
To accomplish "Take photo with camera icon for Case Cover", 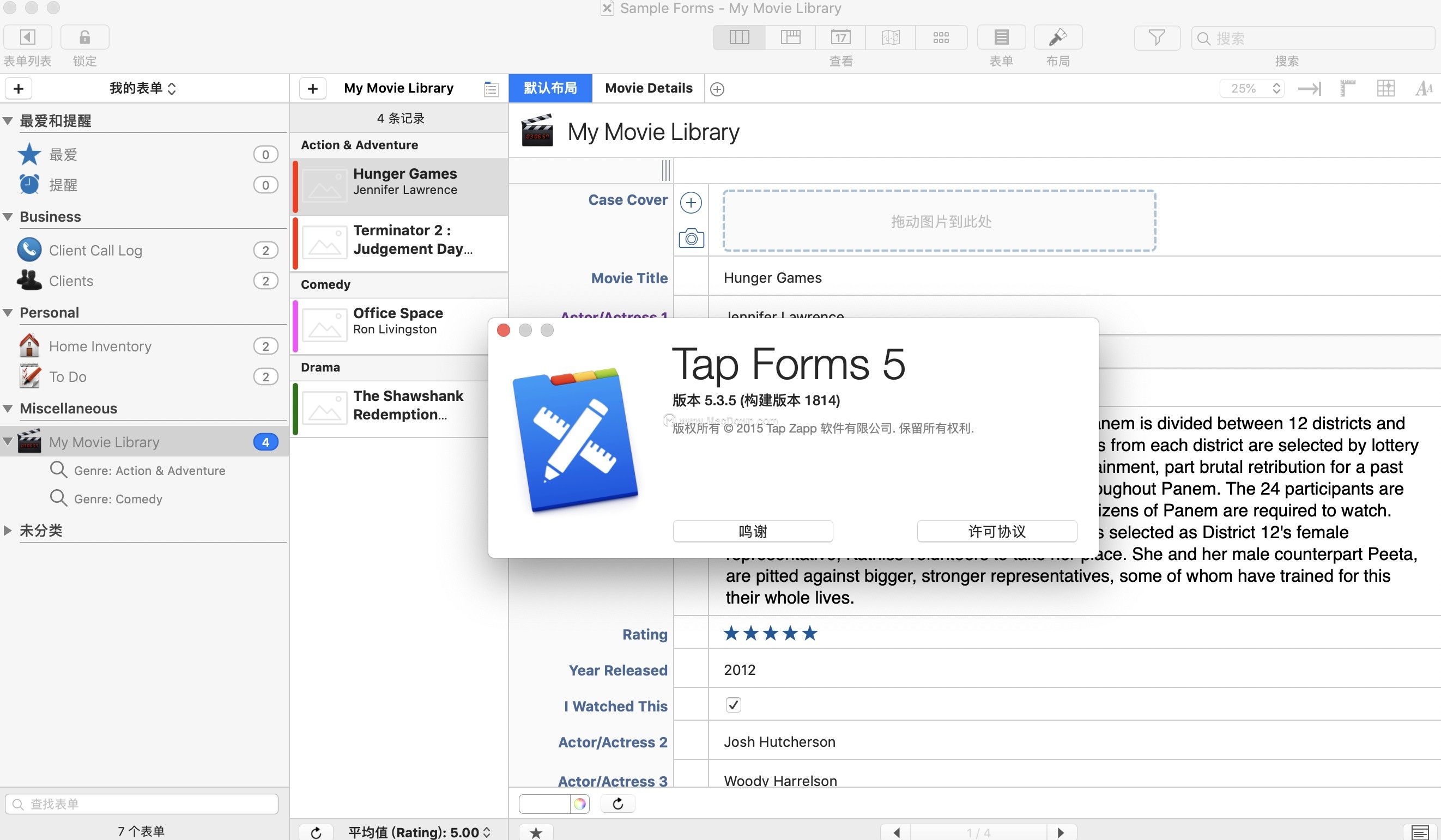I will coord(691,238).
